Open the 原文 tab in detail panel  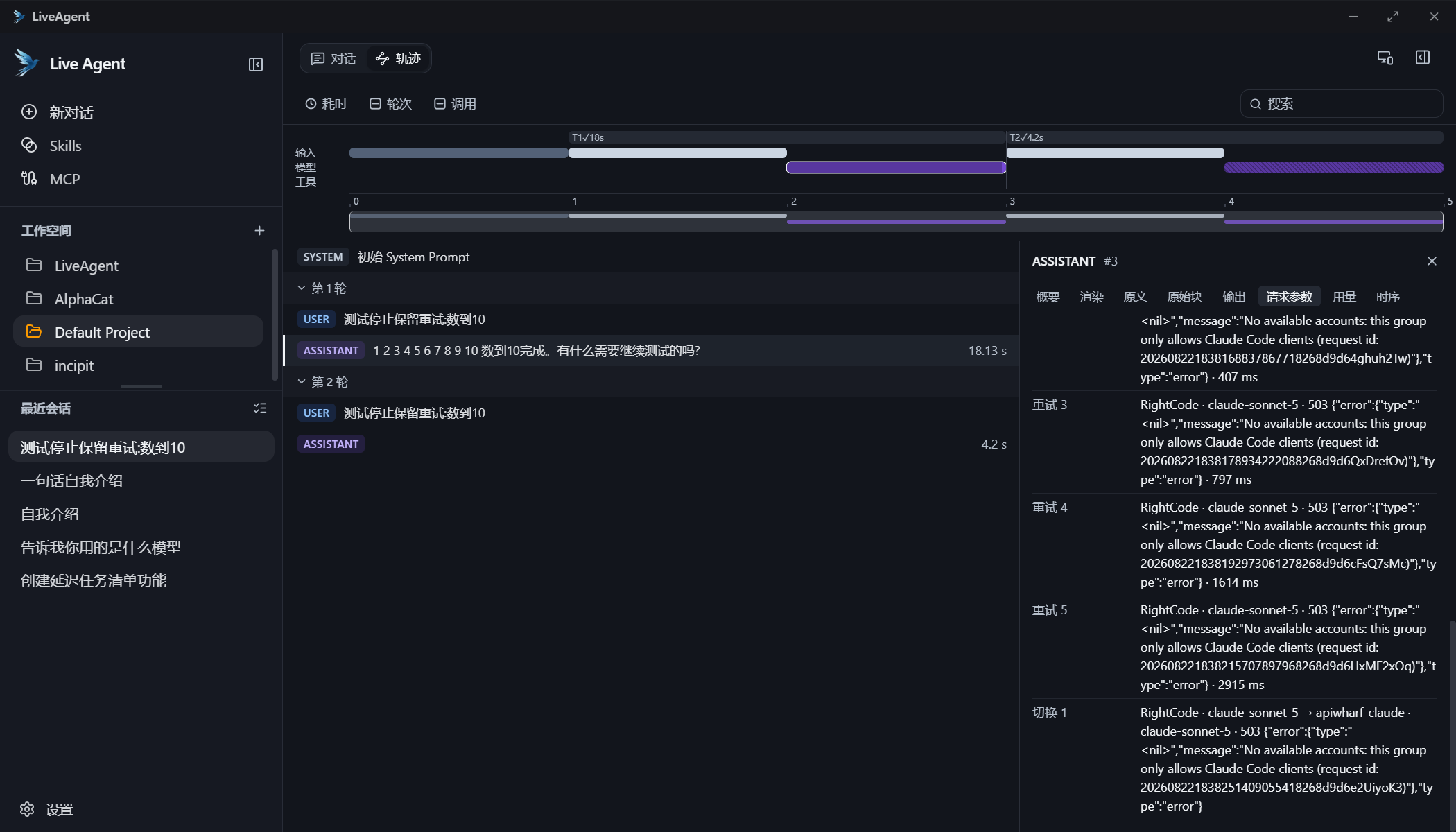tap(1135, 297)
